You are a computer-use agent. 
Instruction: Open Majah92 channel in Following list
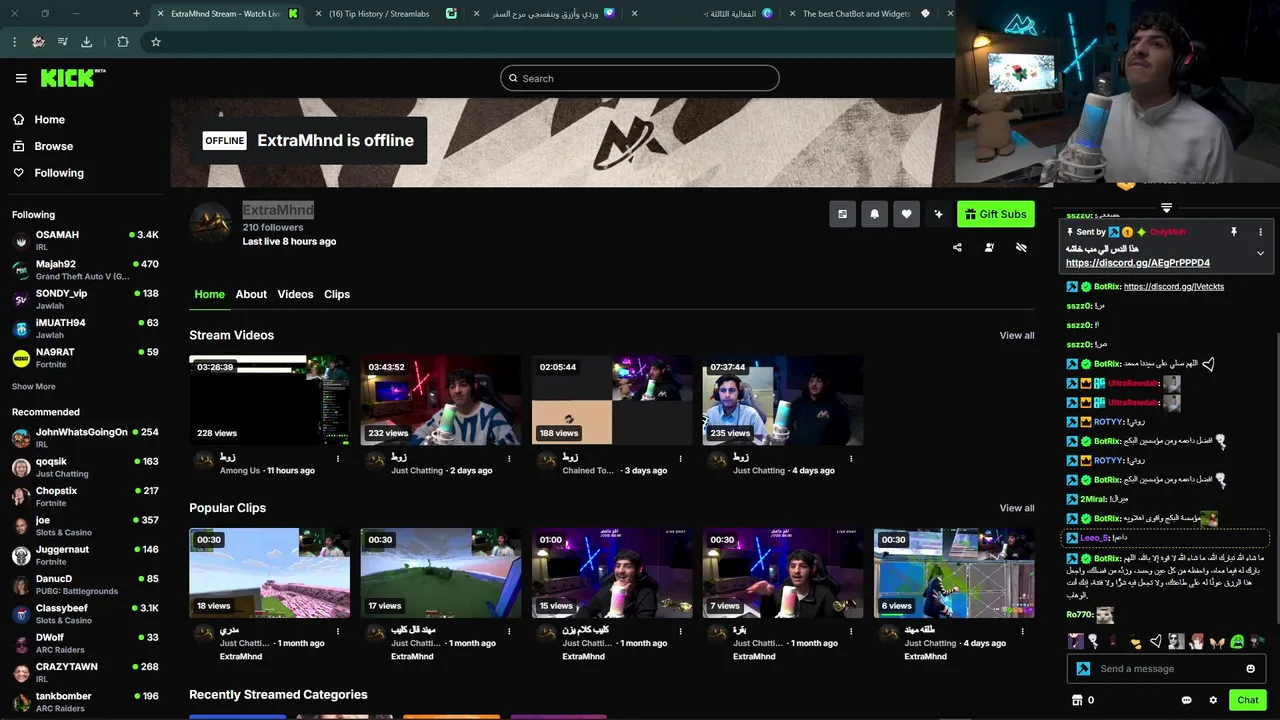click(85, 270)
